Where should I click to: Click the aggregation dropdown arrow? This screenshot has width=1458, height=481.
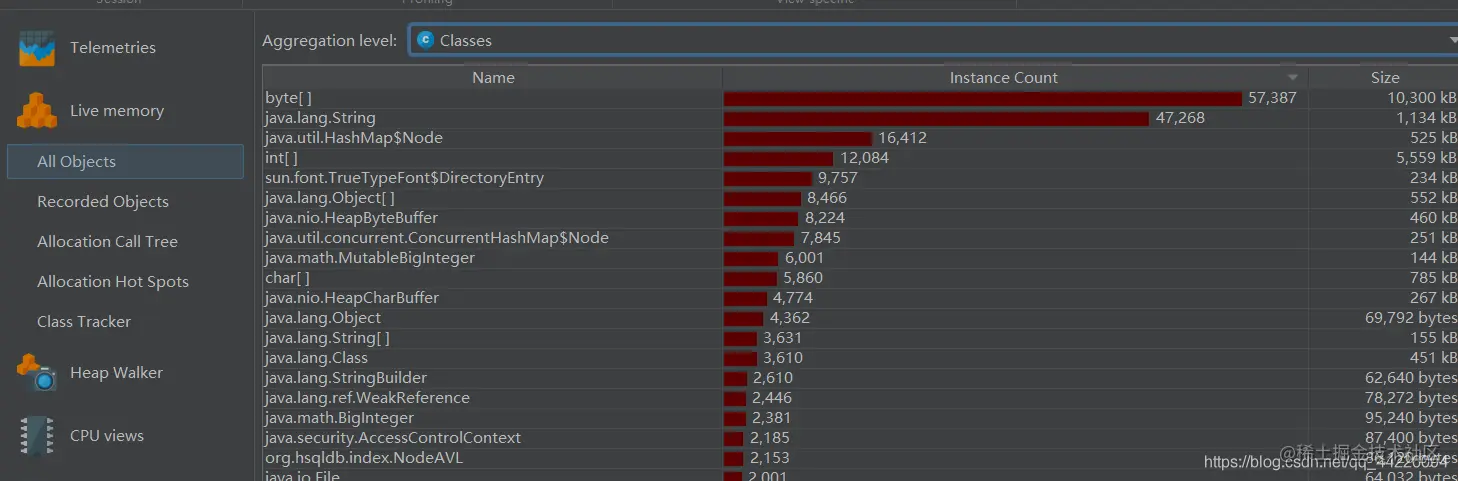click(x=1452, y=41)
